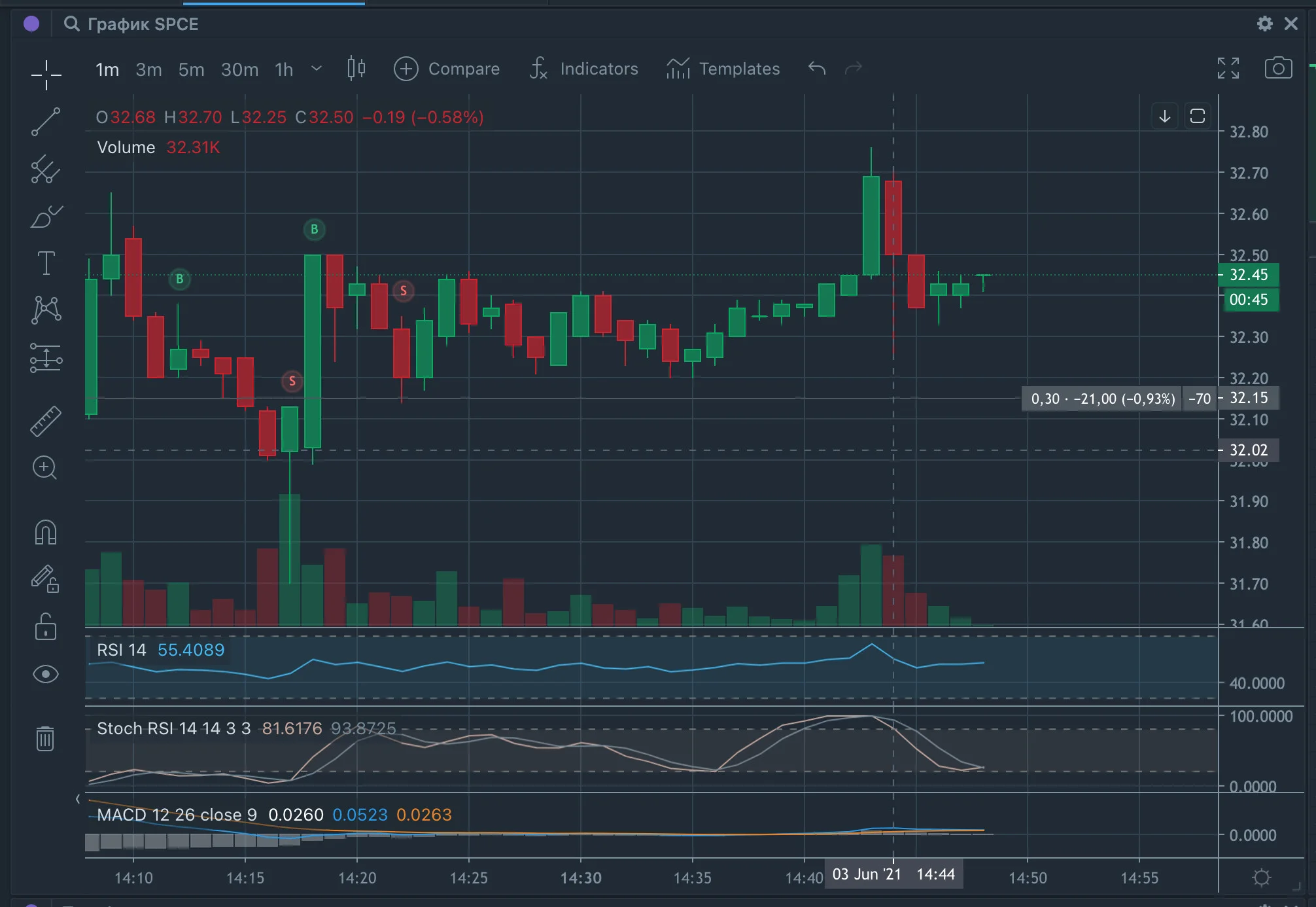
Task: Pick the ruler measure tool
Action: pos(46,421)
